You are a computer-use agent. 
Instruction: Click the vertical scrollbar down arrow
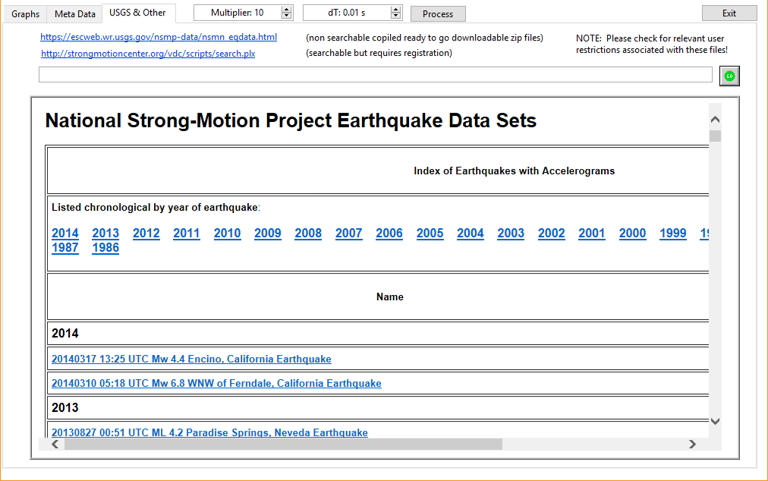coord(715,421)
